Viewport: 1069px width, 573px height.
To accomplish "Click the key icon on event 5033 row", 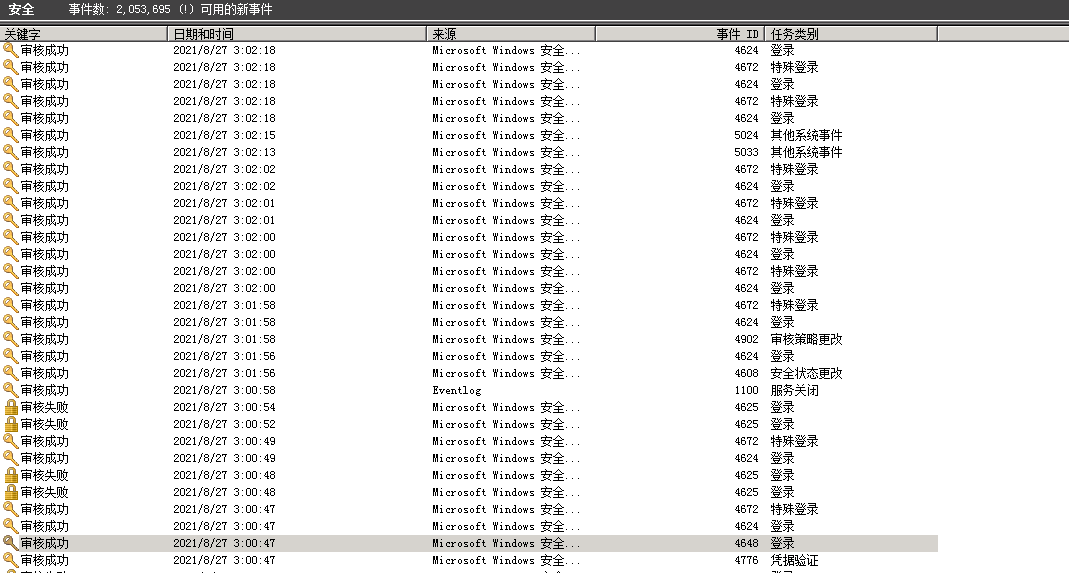I will (10, 152).
